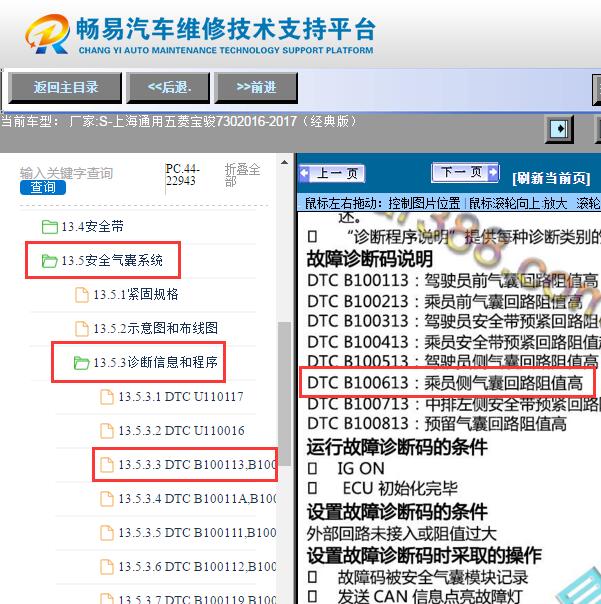The image size is (601, 604).
Task: Open 13.5.3.6 DTC B100112 entry
Action: (x=197, y=566)
